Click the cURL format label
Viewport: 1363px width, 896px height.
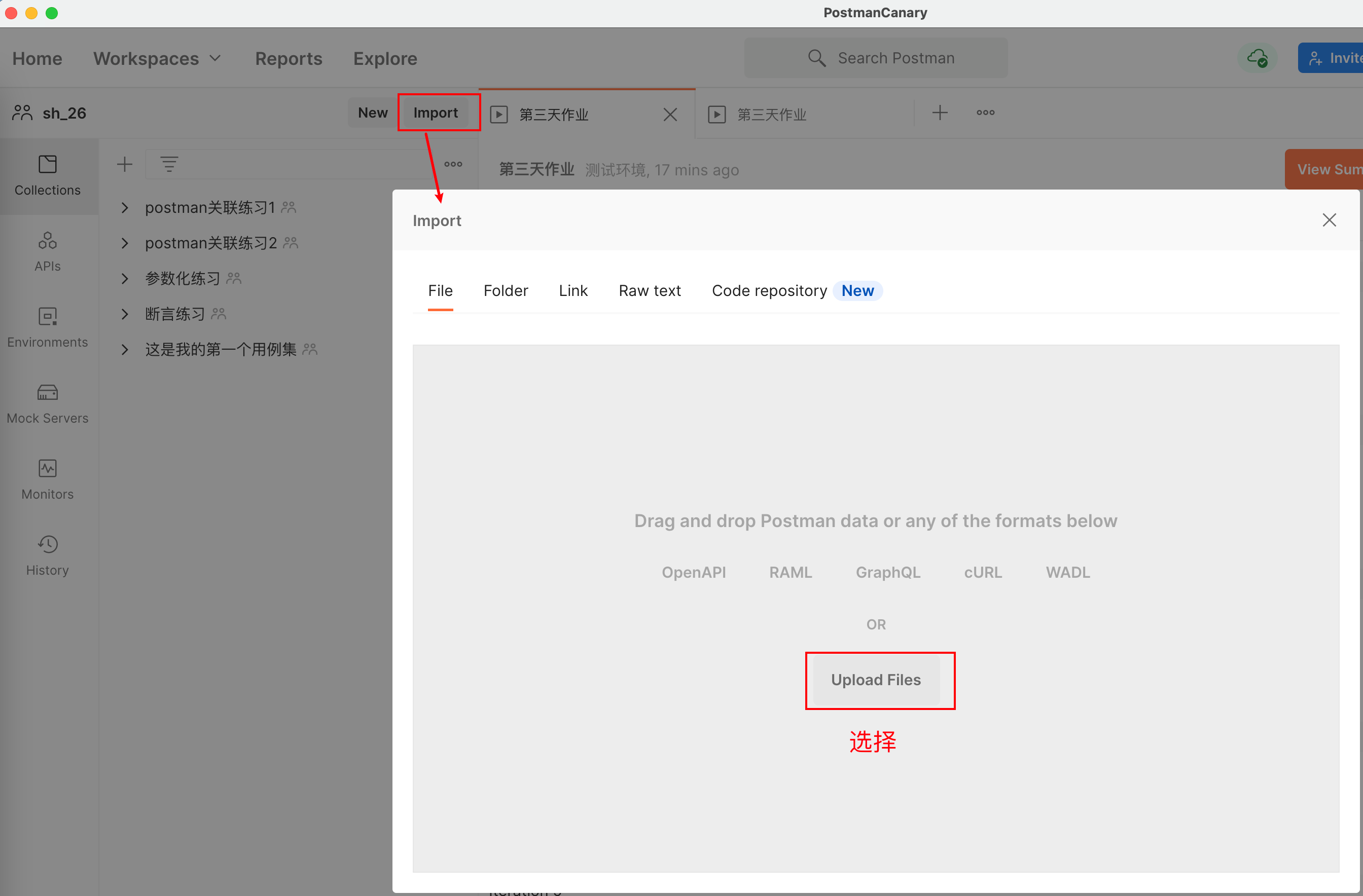click(x=983, y=572)
